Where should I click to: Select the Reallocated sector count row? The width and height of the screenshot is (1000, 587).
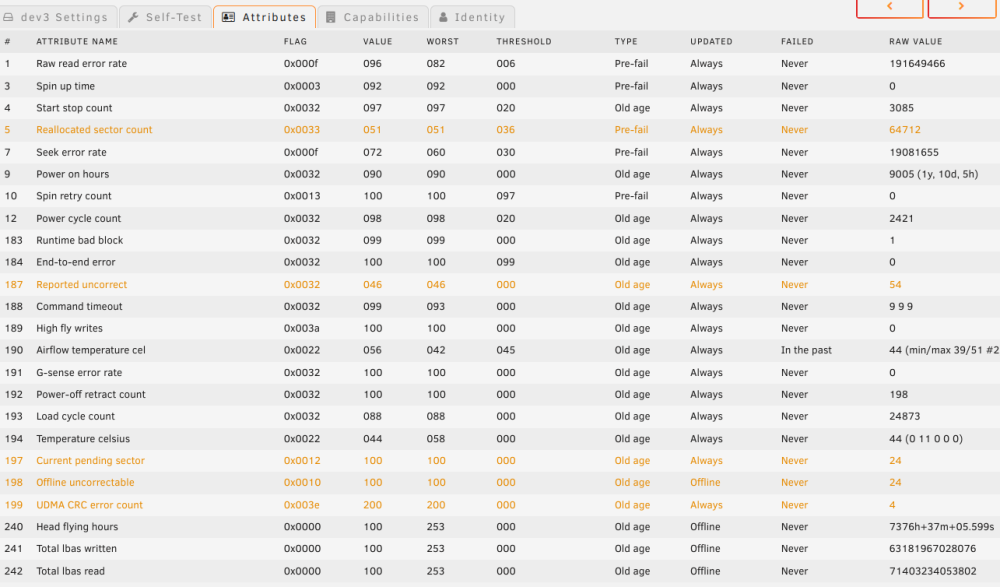pos(500,130)
